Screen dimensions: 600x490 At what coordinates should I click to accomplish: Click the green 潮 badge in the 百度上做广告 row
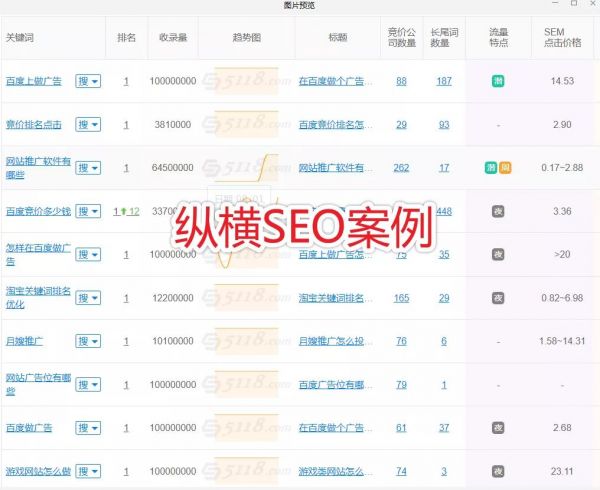coord(498,81)
